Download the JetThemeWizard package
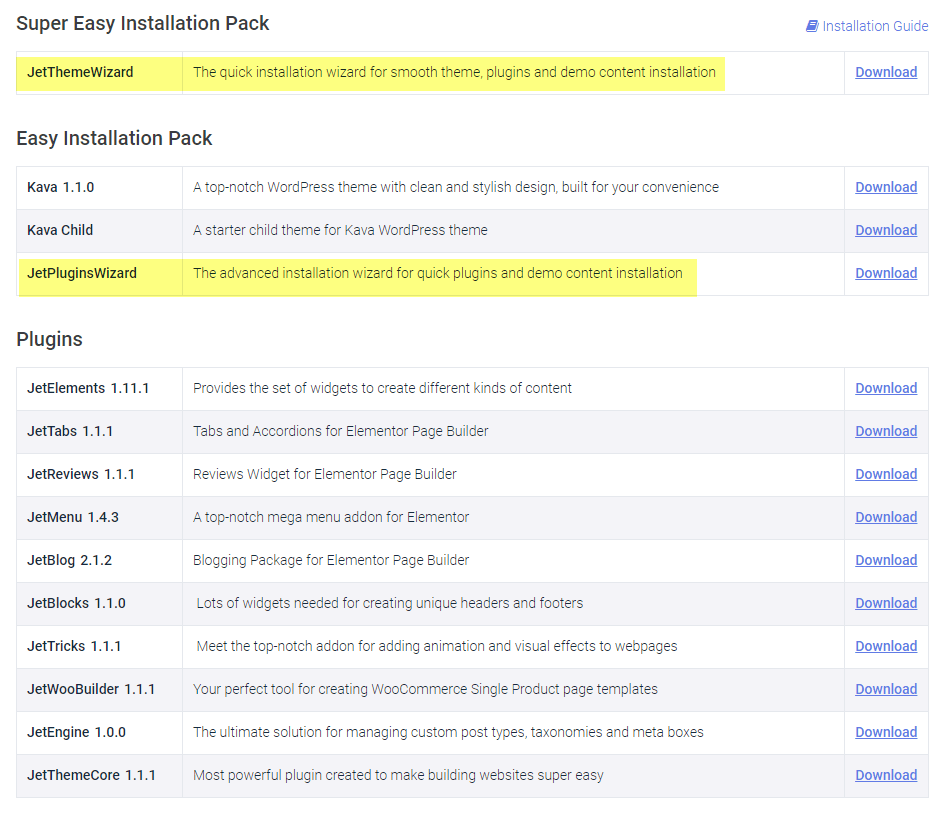This screenshot has width=951, height=817. pos(885,72)
